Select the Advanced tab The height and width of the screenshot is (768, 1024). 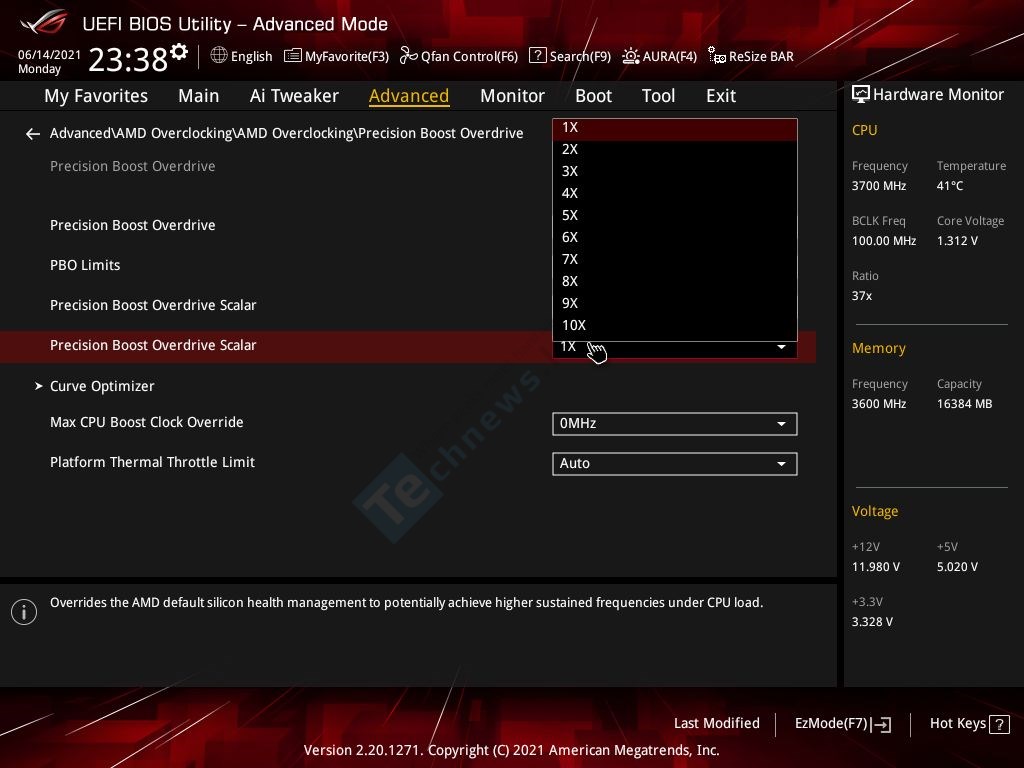pyautogui.click(x=409, y=96)
